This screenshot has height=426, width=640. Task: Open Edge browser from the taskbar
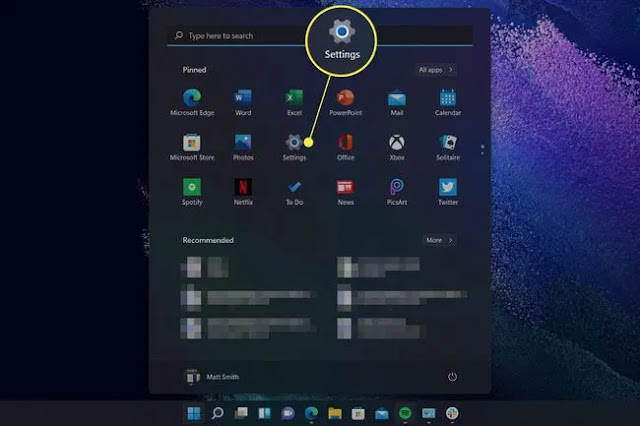point(311,413)
